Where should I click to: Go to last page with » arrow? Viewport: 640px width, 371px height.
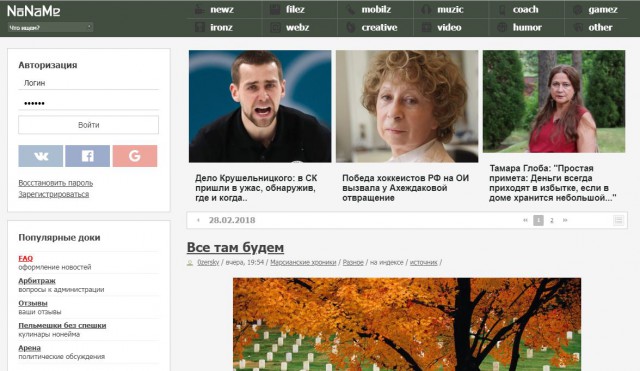565,220
